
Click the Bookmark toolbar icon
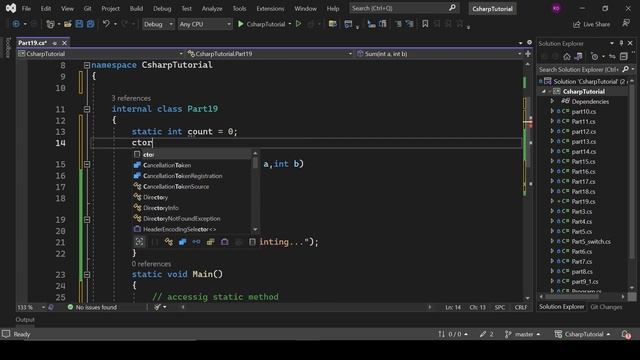click(425, 24)
